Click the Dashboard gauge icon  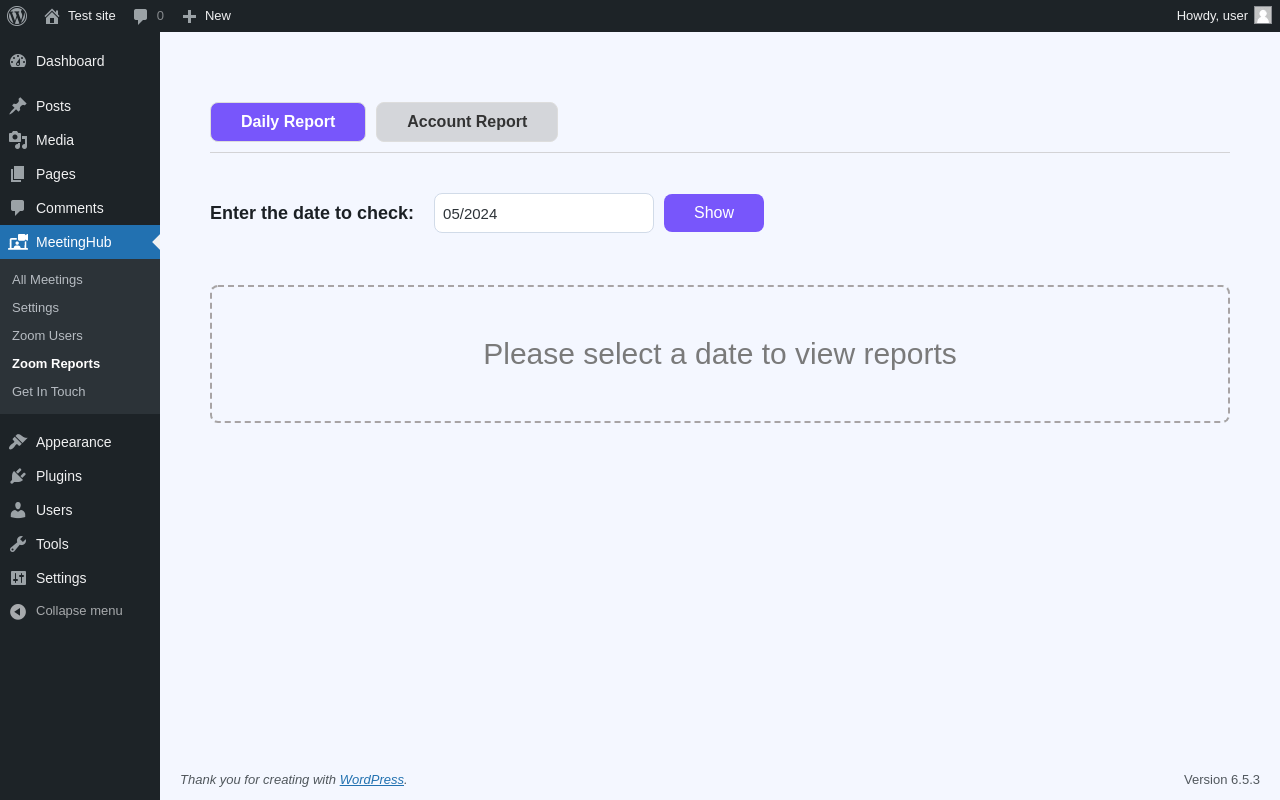(18, 61)
